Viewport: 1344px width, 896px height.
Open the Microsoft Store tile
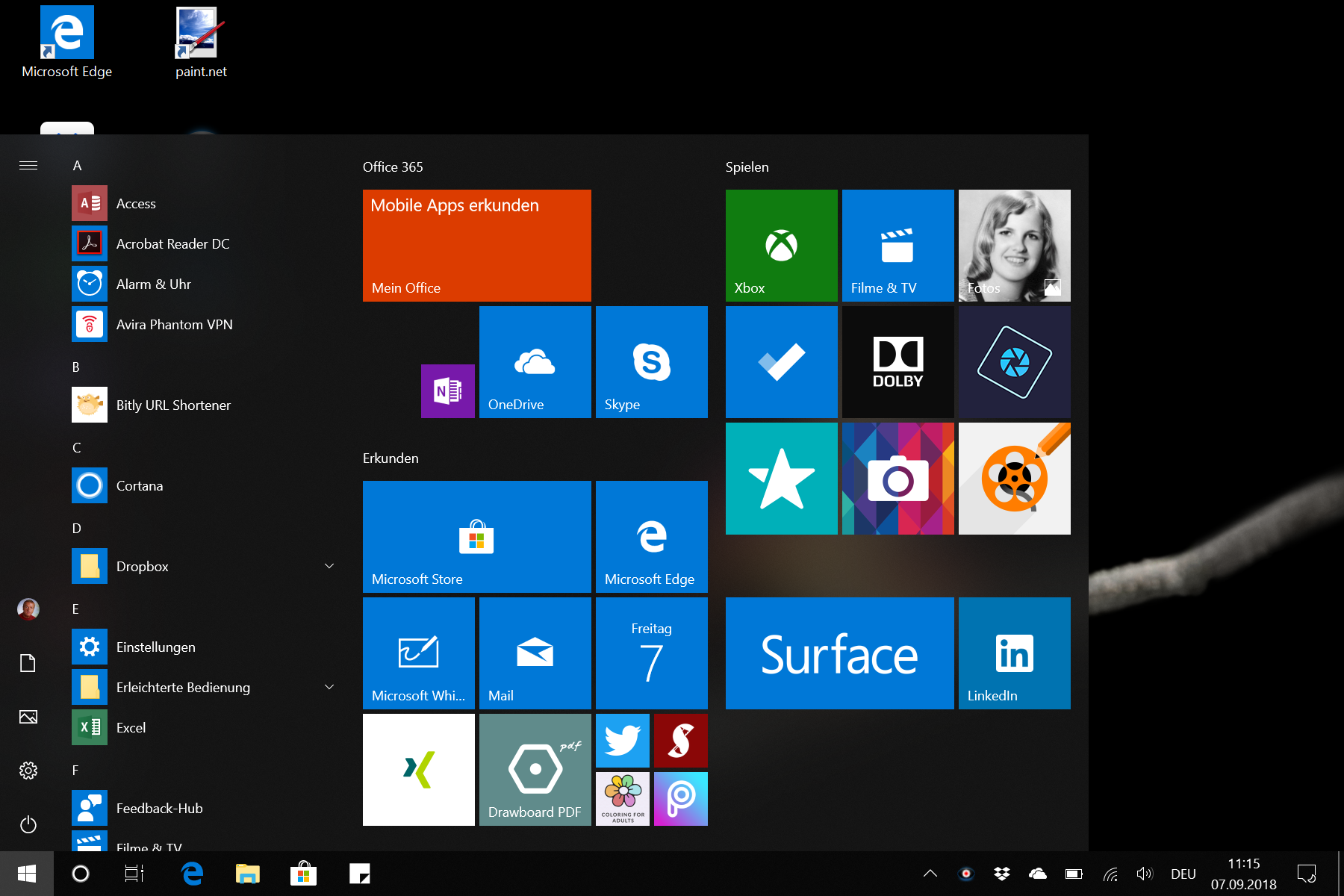click(x=477, y=537)
